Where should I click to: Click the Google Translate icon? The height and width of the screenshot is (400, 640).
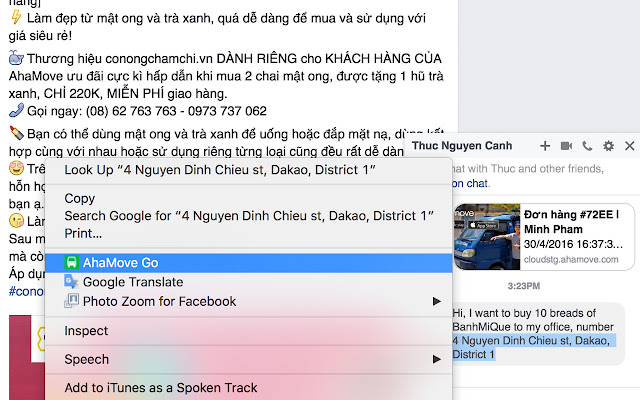(71, 282)
